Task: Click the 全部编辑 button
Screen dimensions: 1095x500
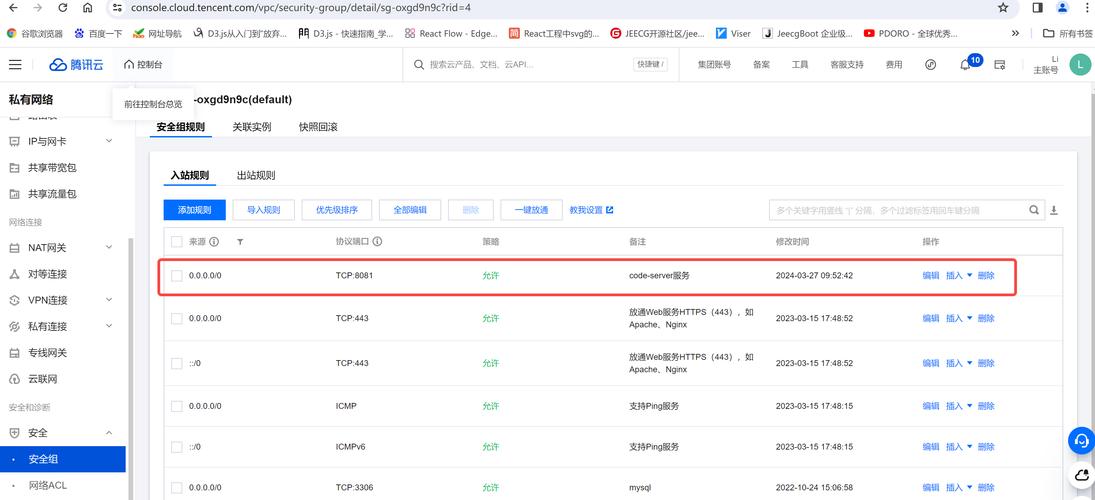Action: point(410,209)
